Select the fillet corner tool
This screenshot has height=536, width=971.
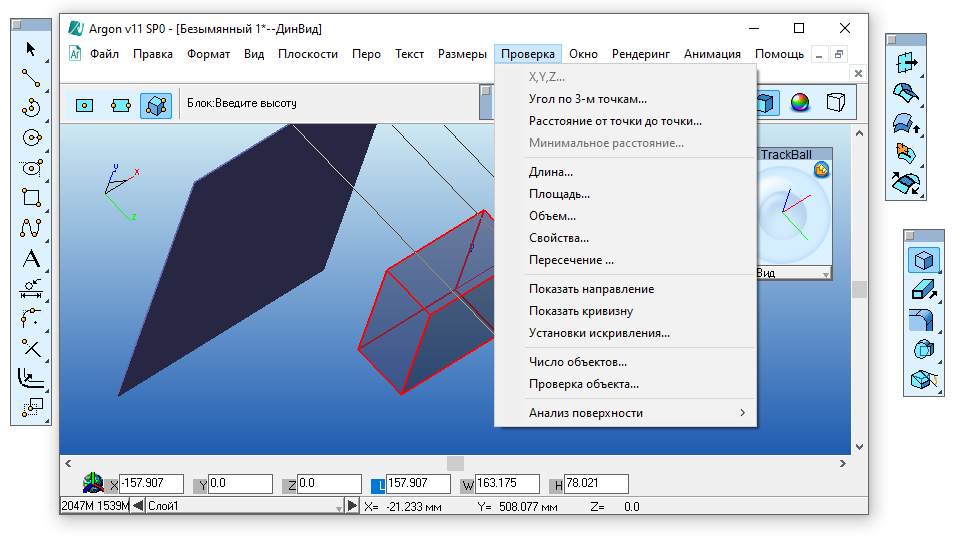tap(30, 318)
